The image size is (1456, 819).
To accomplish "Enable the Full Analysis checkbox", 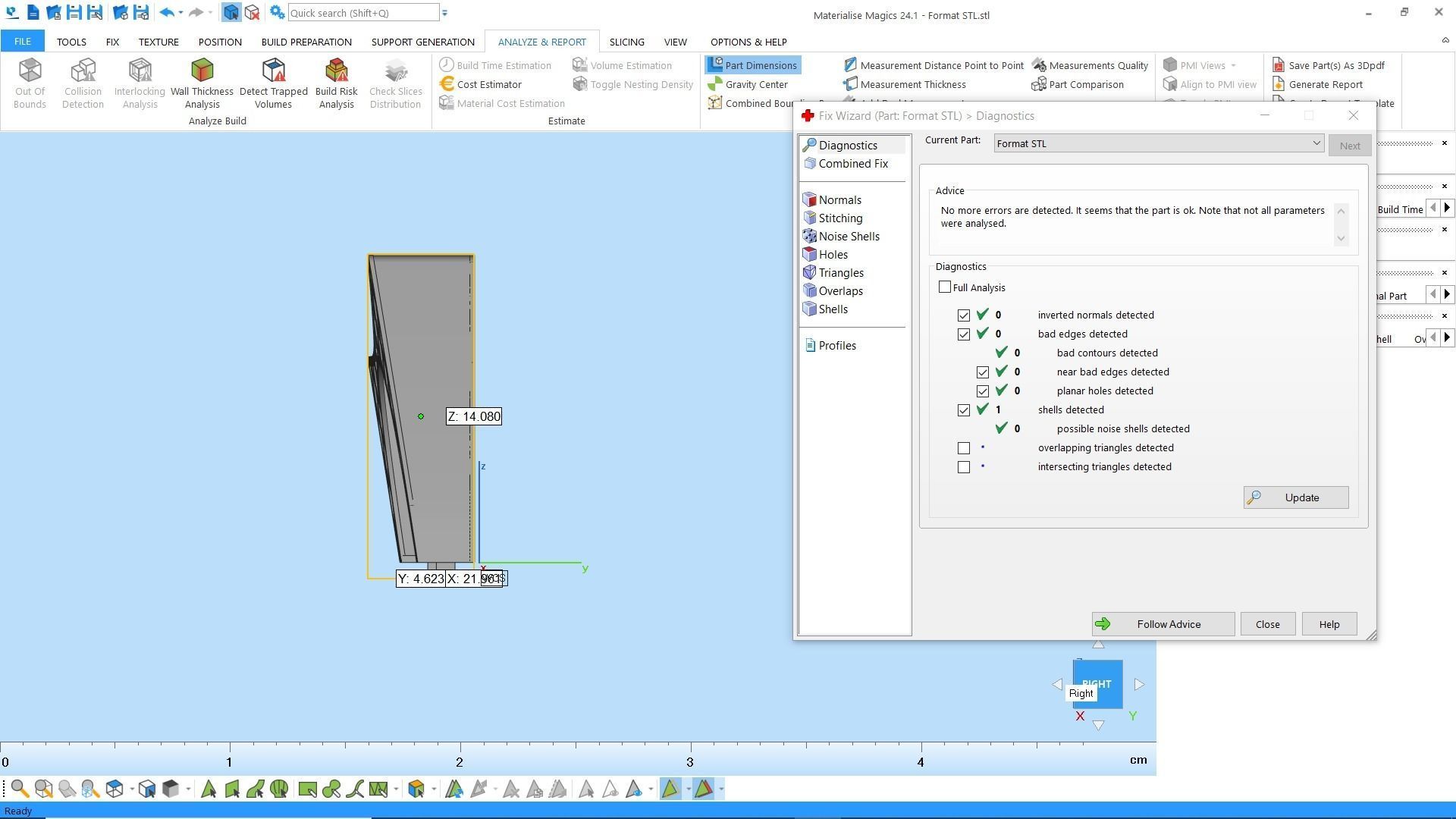I will 944,287.
